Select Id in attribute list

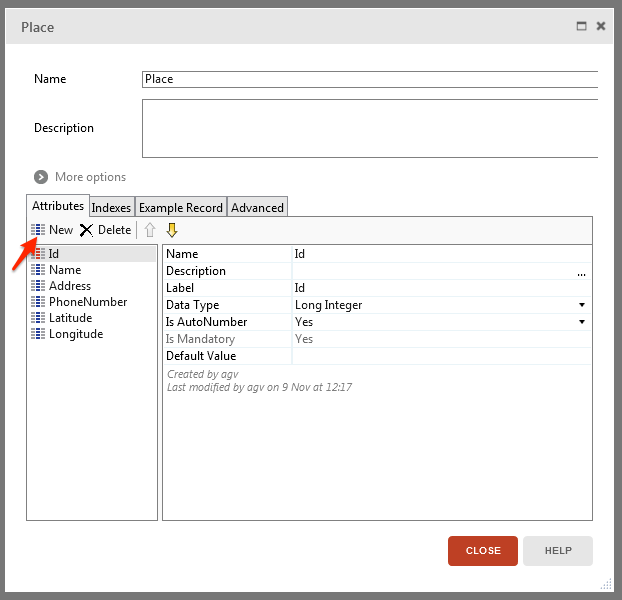[54, 254]
